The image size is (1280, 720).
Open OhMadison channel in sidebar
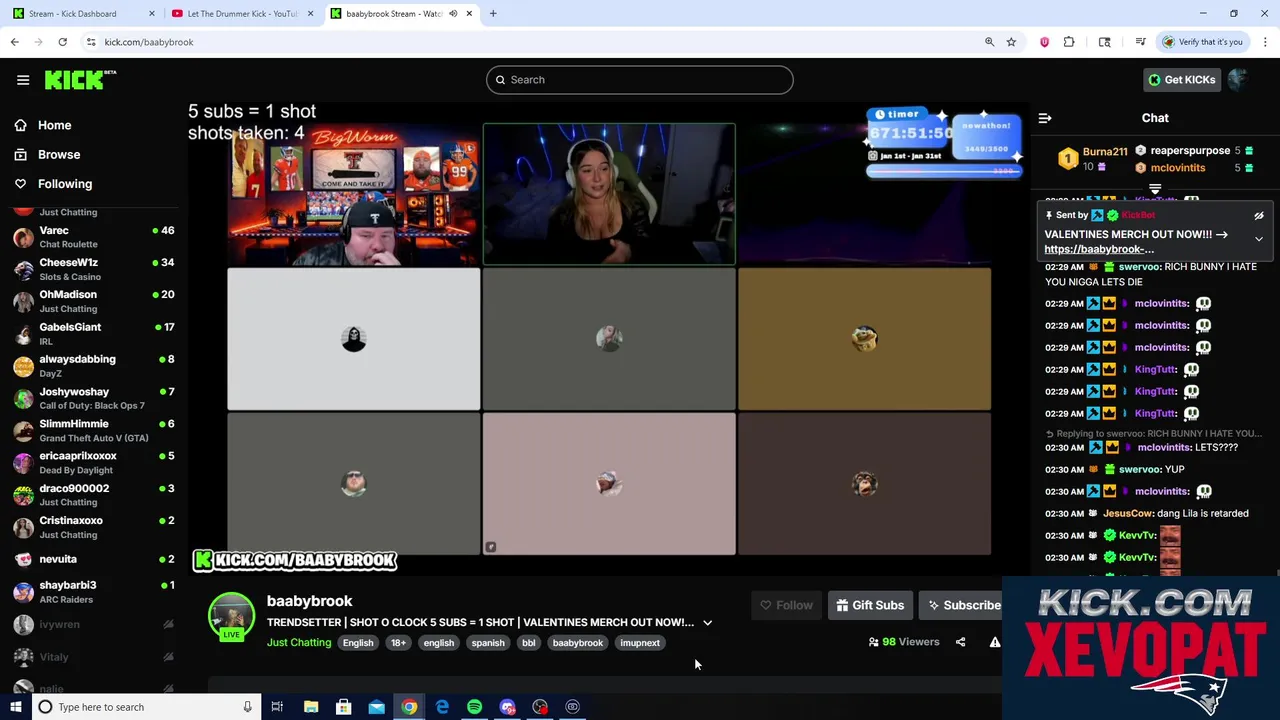click(92, 301)
